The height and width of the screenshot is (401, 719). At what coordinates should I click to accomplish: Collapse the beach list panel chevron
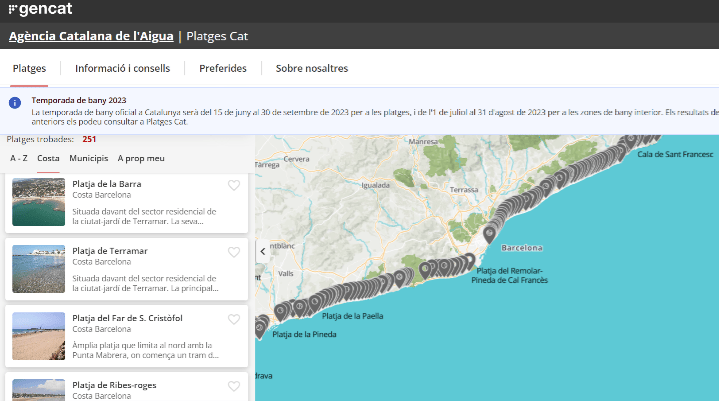tap(262, 251)
